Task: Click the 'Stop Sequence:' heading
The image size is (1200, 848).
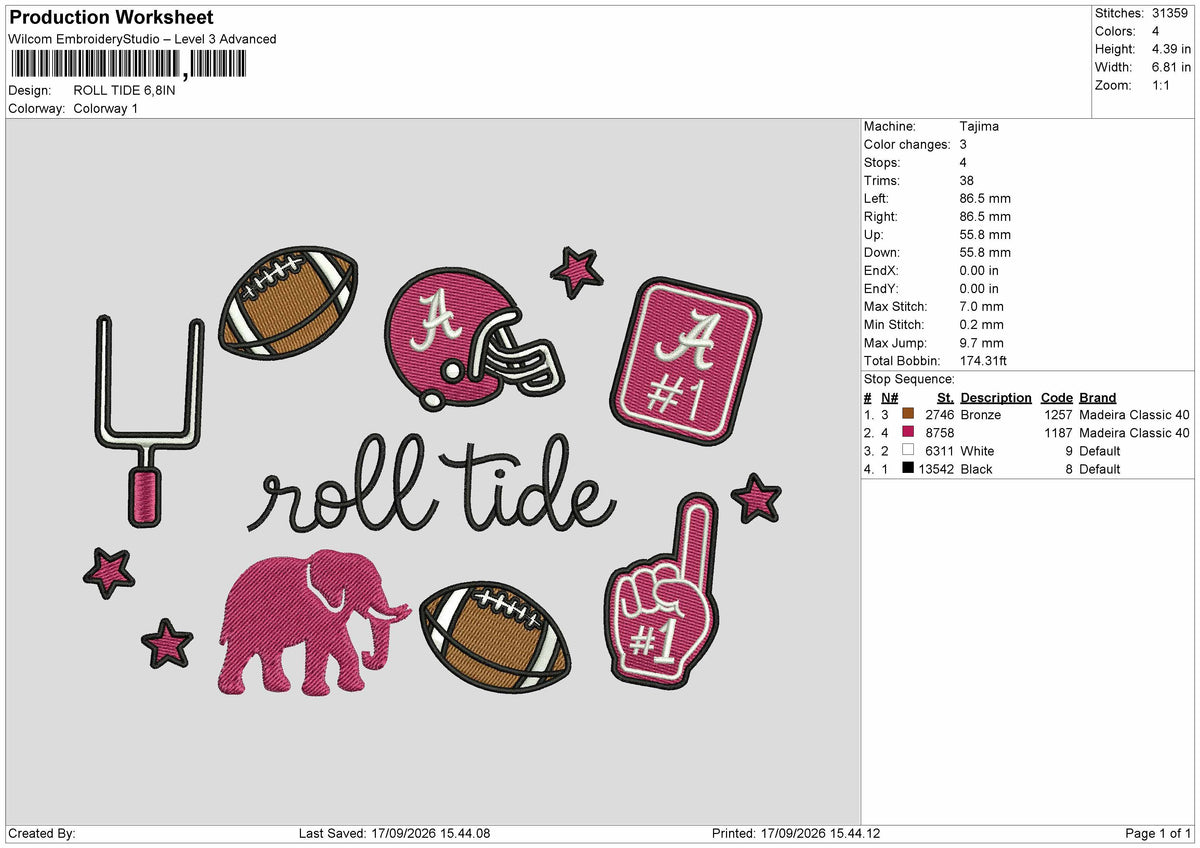Action: [x=909, y=379]
